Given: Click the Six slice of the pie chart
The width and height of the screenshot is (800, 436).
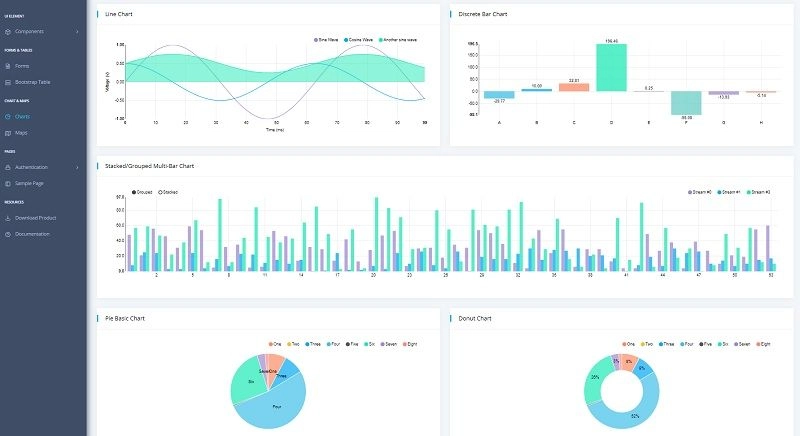Looking at the screenshot, I should pos(247,381).
